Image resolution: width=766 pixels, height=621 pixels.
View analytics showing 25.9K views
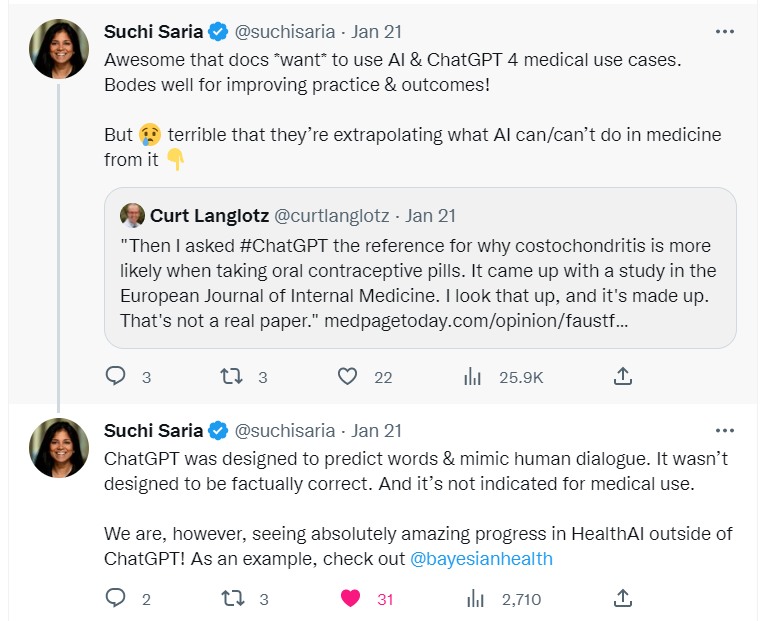tap(473, 377)
